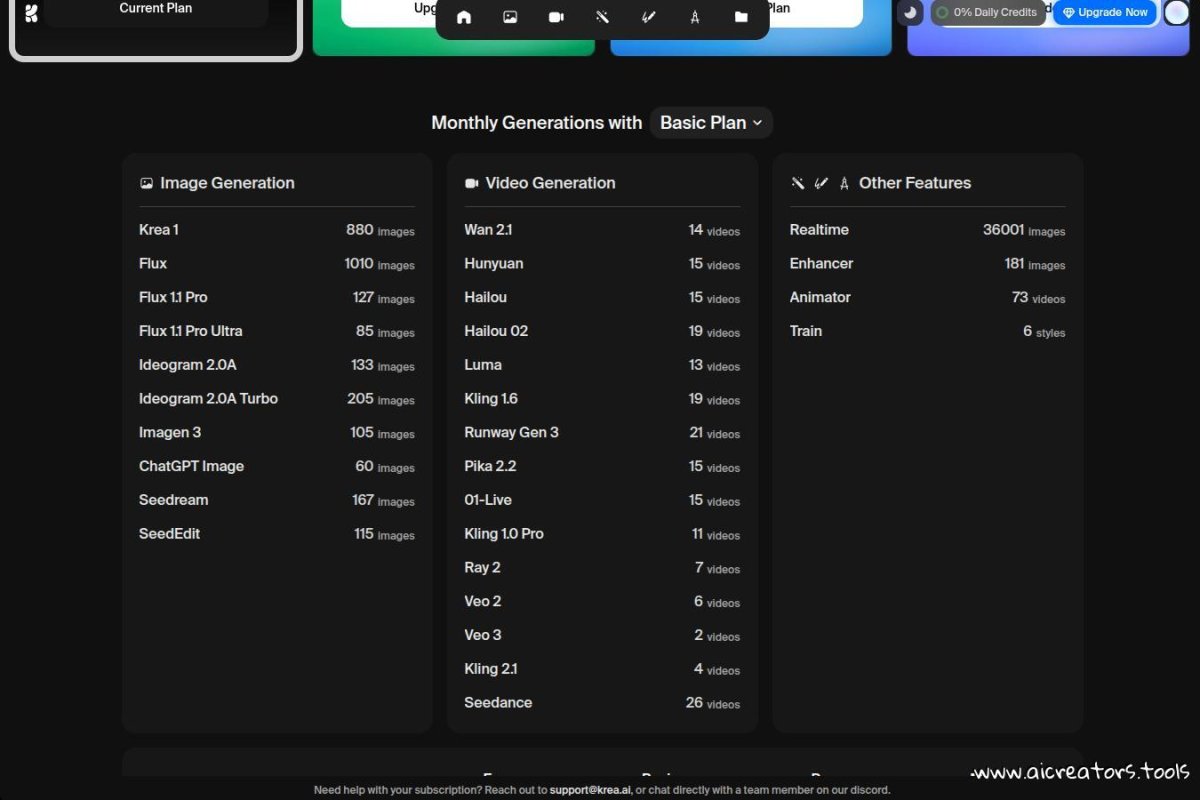Select the Krea 1 row in Image Generation

click(276, 230)
